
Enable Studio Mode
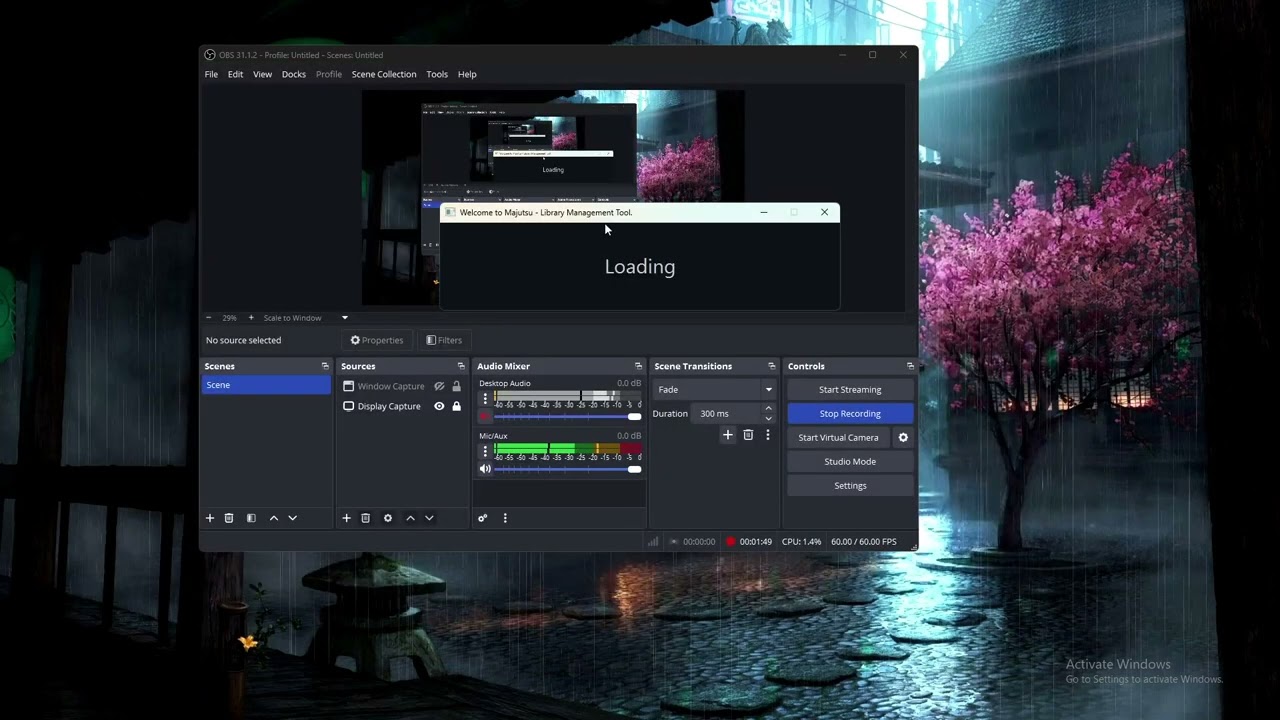850,461
